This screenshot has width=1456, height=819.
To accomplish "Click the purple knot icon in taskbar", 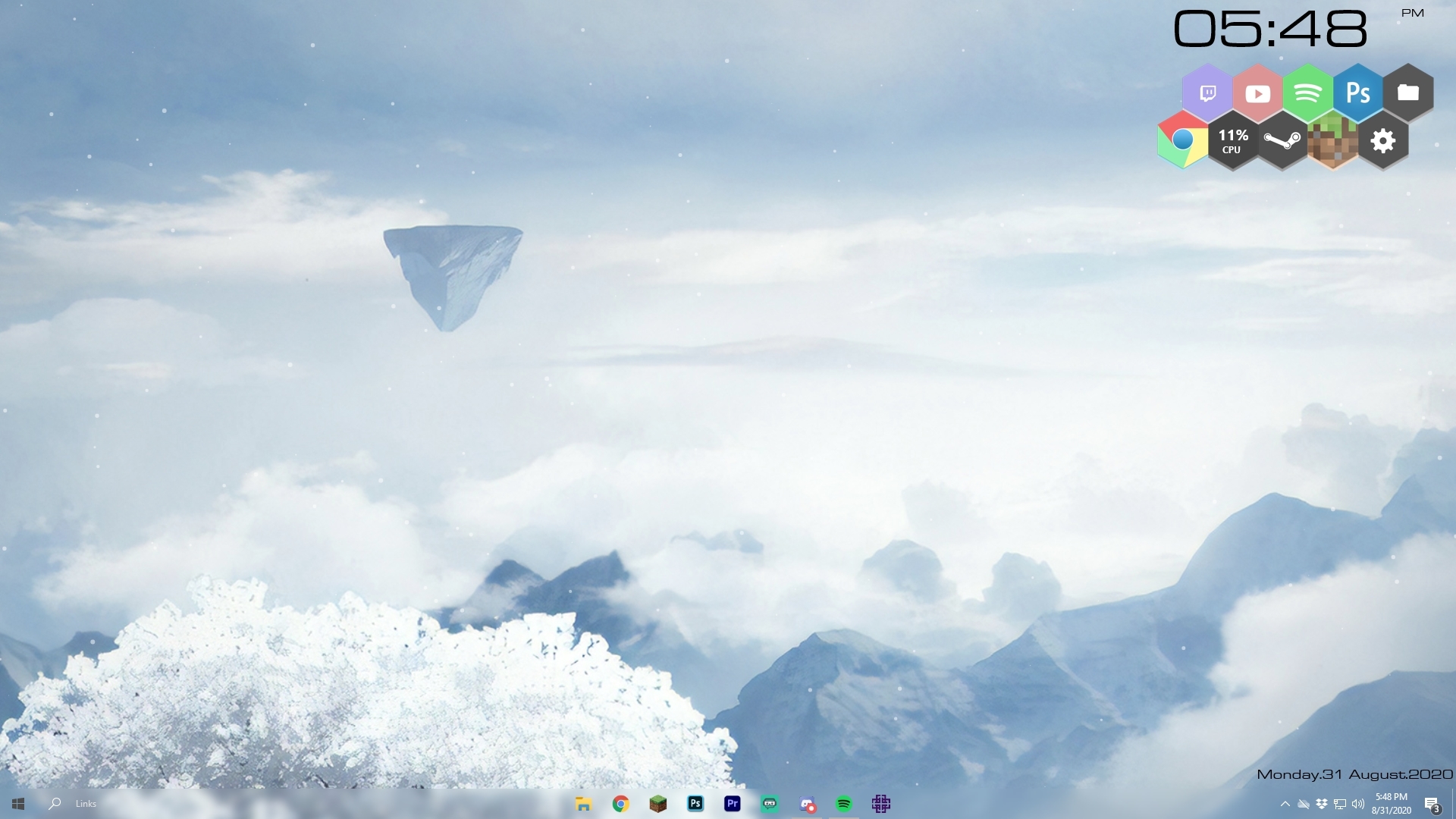I will click(880, 804).
